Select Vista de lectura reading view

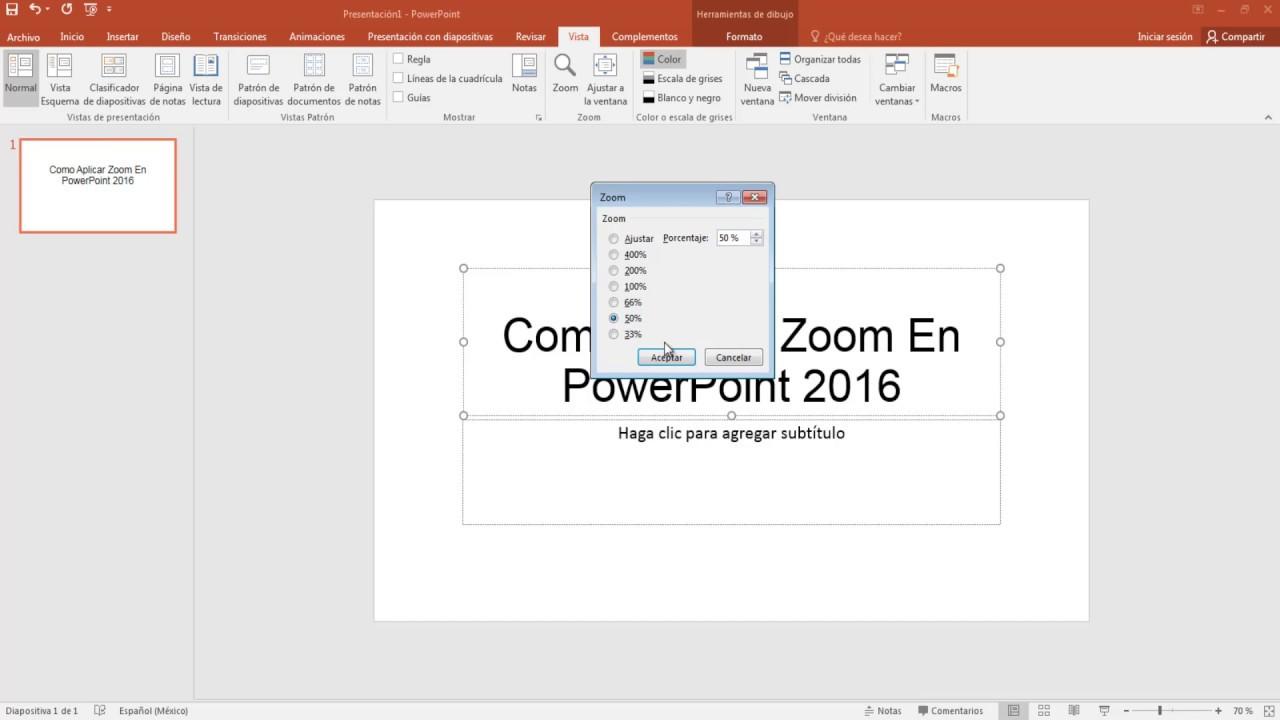pos(206,79)
